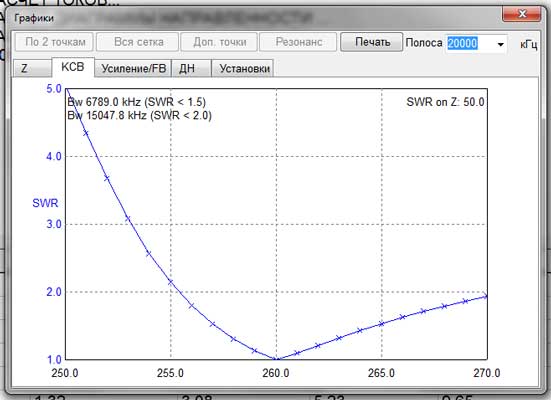Click the Доп. точки button

(x=220, y=42)
